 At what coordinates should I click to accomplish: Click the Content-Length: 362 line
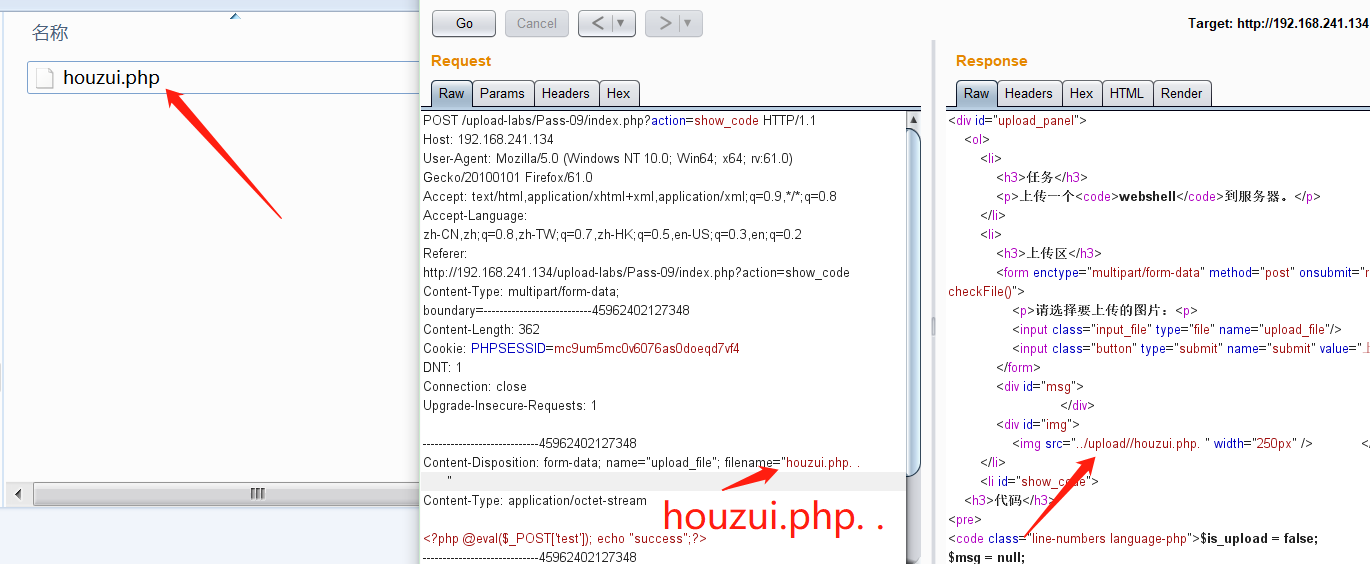click(x=481, y=329)
